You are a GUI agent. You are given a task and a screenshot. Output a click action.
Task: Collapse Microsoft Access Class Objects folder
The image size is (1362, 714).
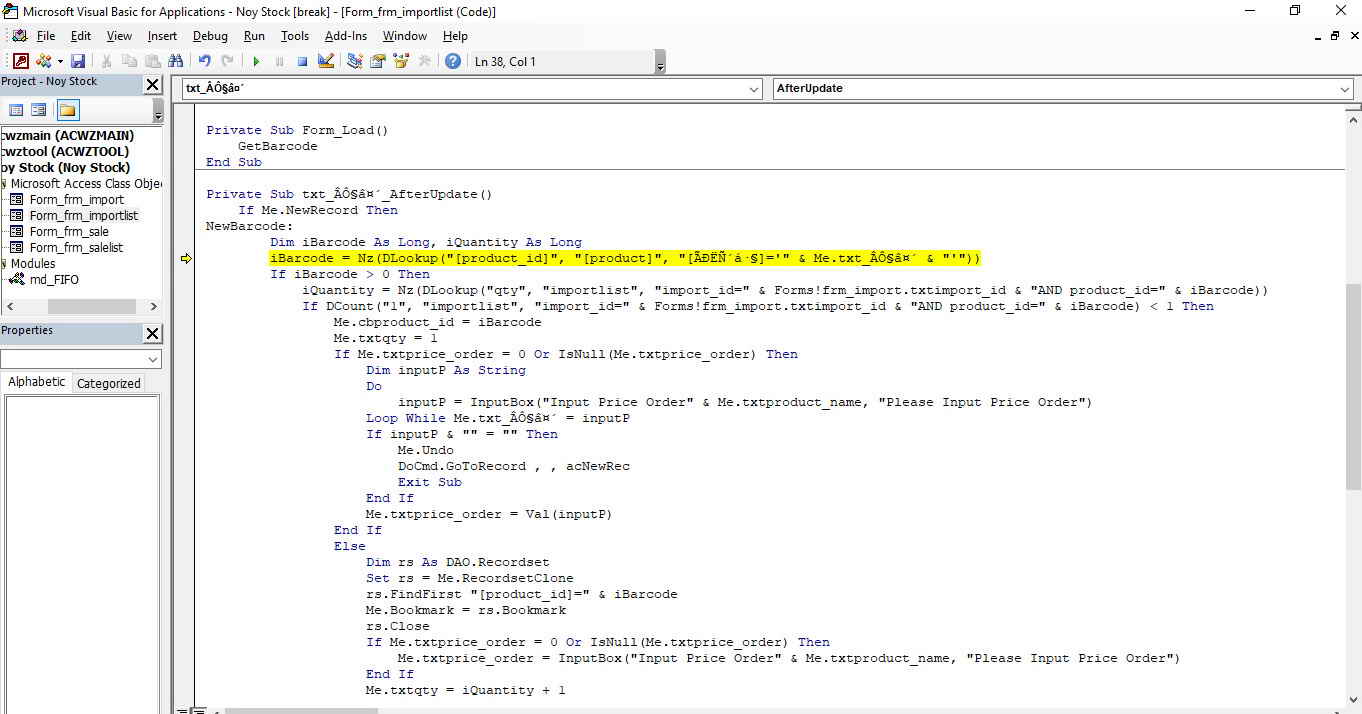tap(3, 184)
